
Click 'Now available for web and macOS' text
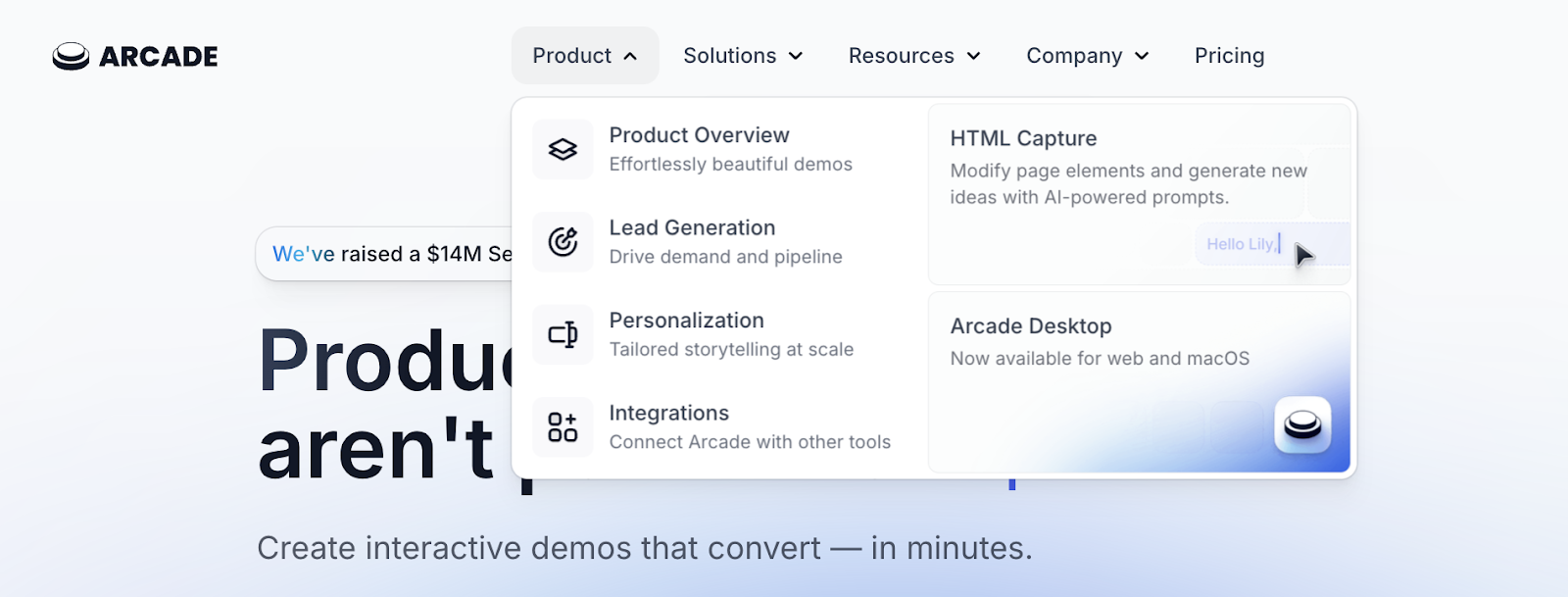(1100, 359)
